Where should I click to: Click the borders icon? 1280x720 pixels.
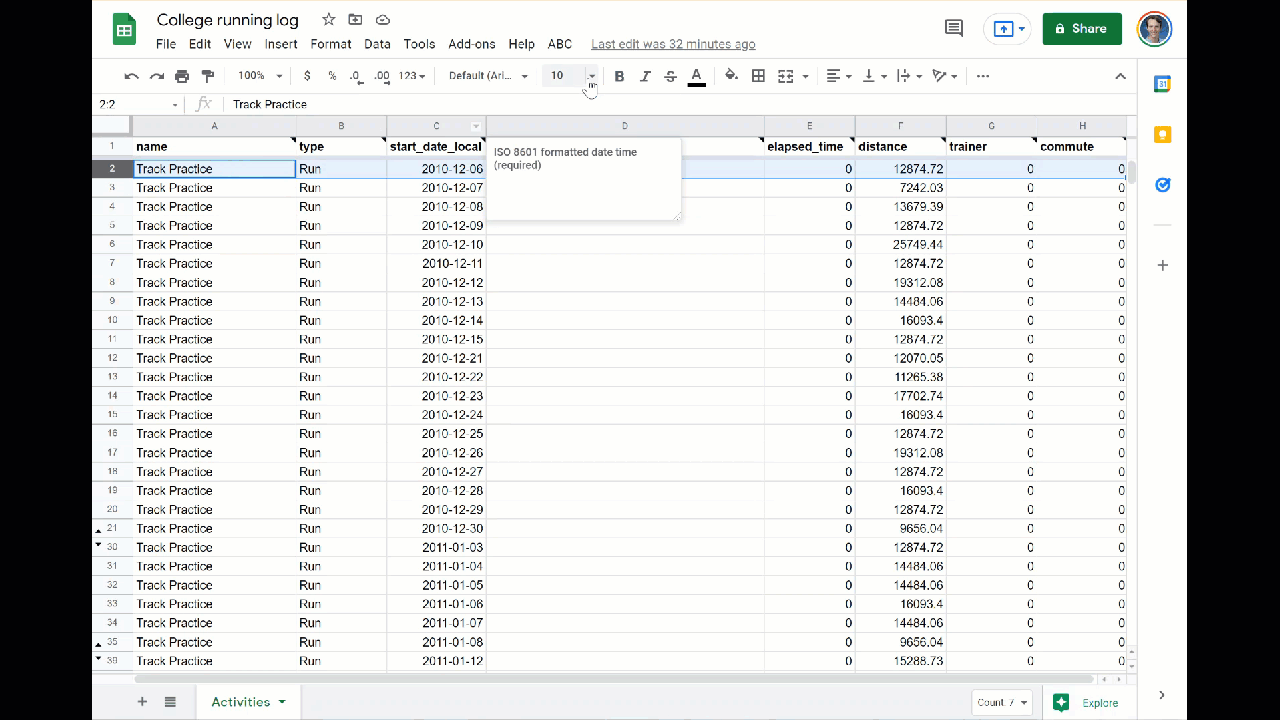(x=757, y=75)
